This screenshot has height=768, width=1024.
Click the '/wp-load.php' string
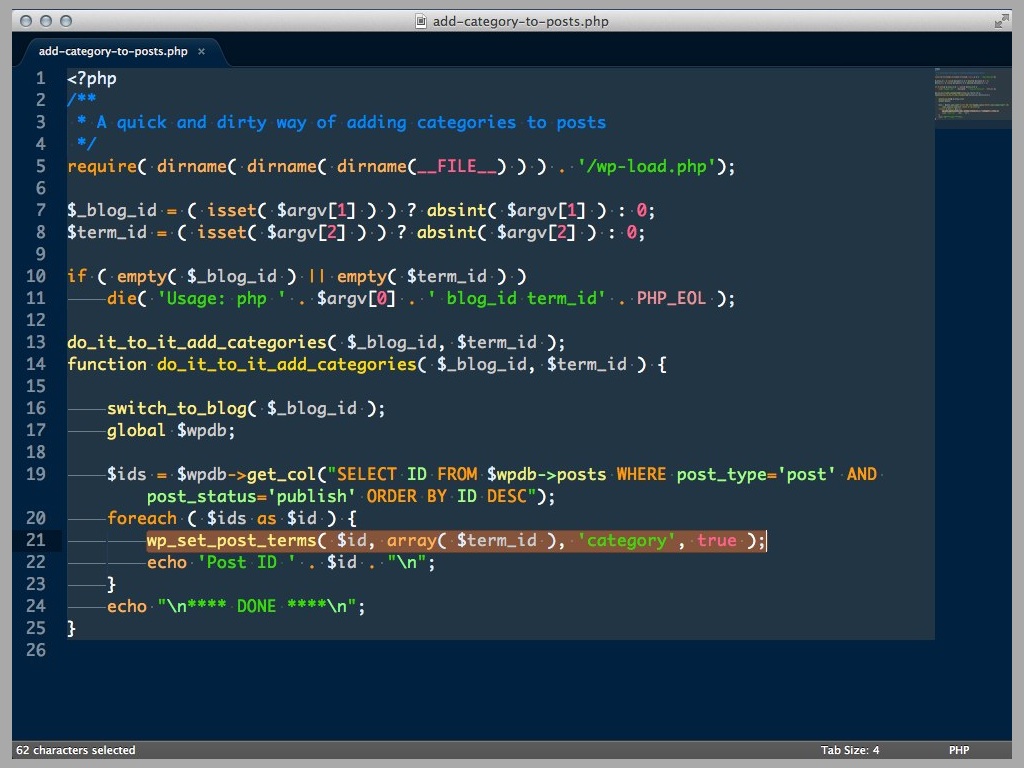(x=647, y=166)
